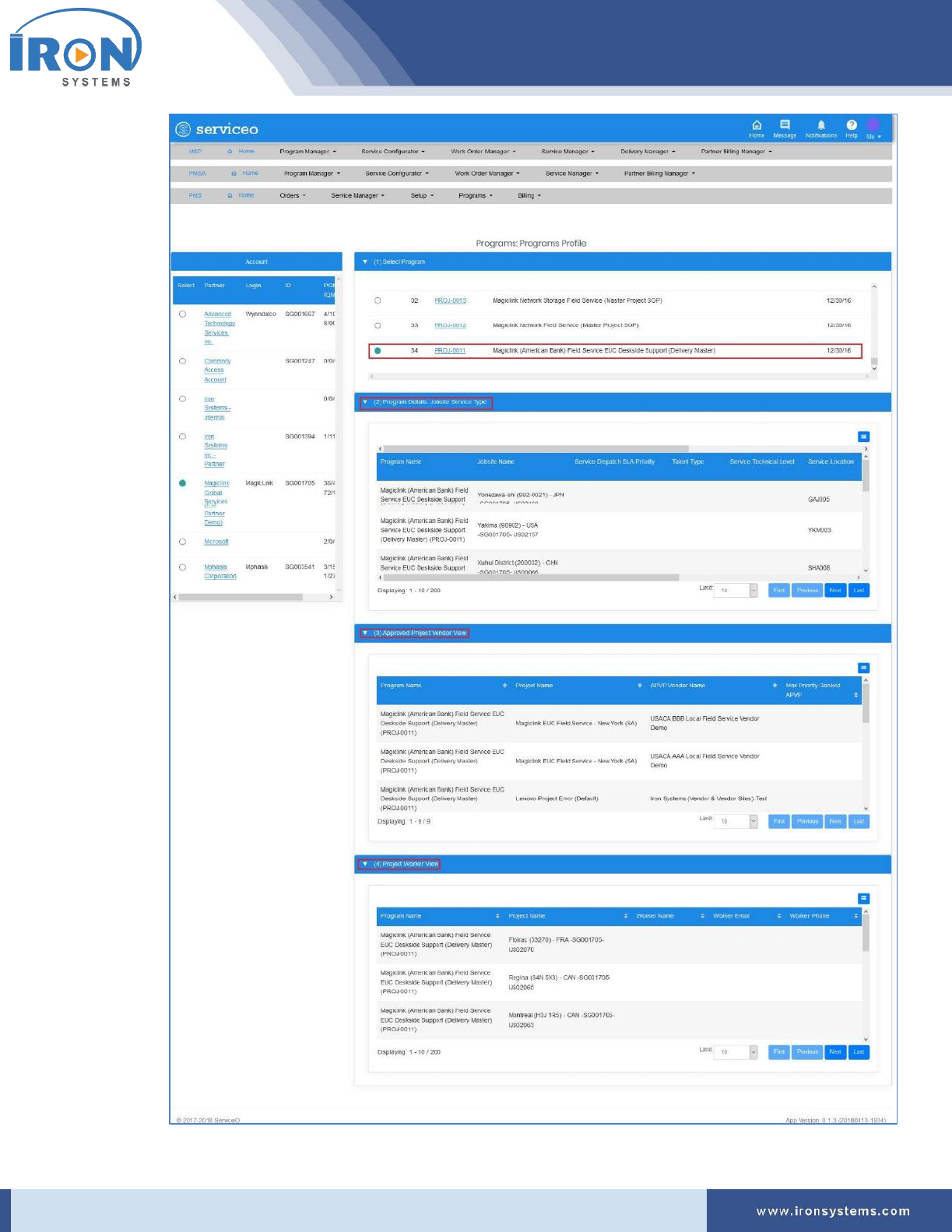Select program row 33 radio button
Screen dimensions: 952x1232
(x=378, y=325)
